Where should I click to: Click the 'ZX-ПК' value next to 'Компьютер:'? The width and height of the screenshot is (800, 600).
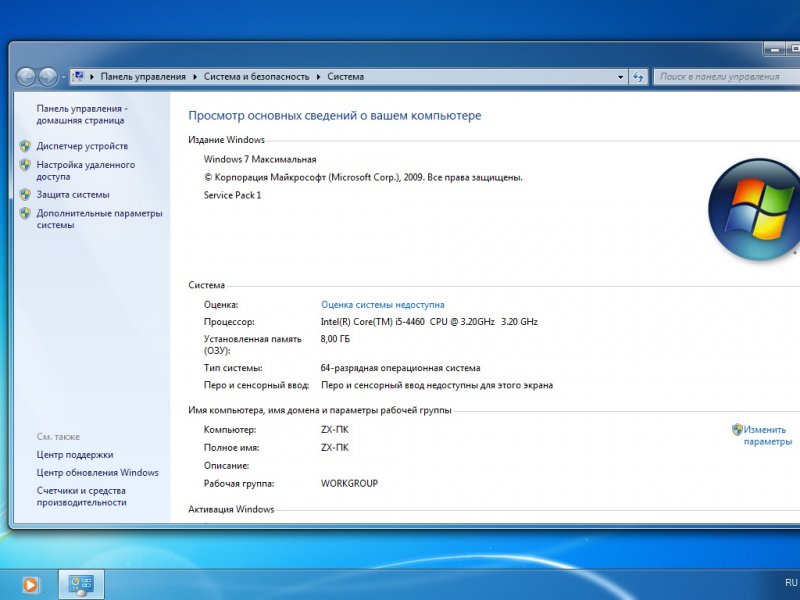click(x=335, y=430)
